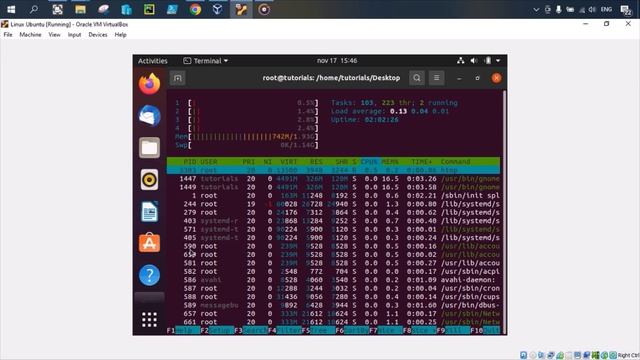Image resolution: width=640 pixels, height=360 pixels.
Task: Click the clock showing nov 17 15:46
Action: point(337,61)
